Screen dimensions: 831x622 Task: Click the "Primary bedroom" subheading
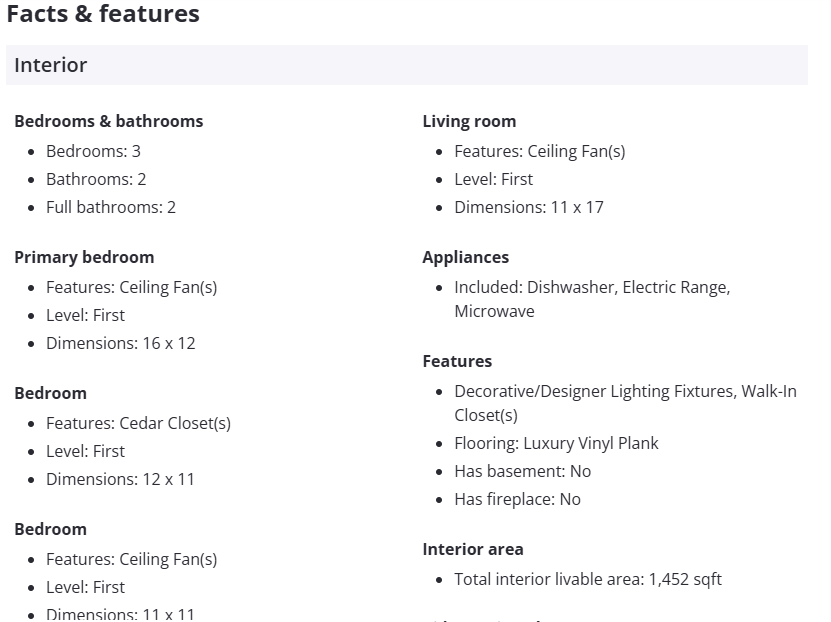click(x=84, y=257)
